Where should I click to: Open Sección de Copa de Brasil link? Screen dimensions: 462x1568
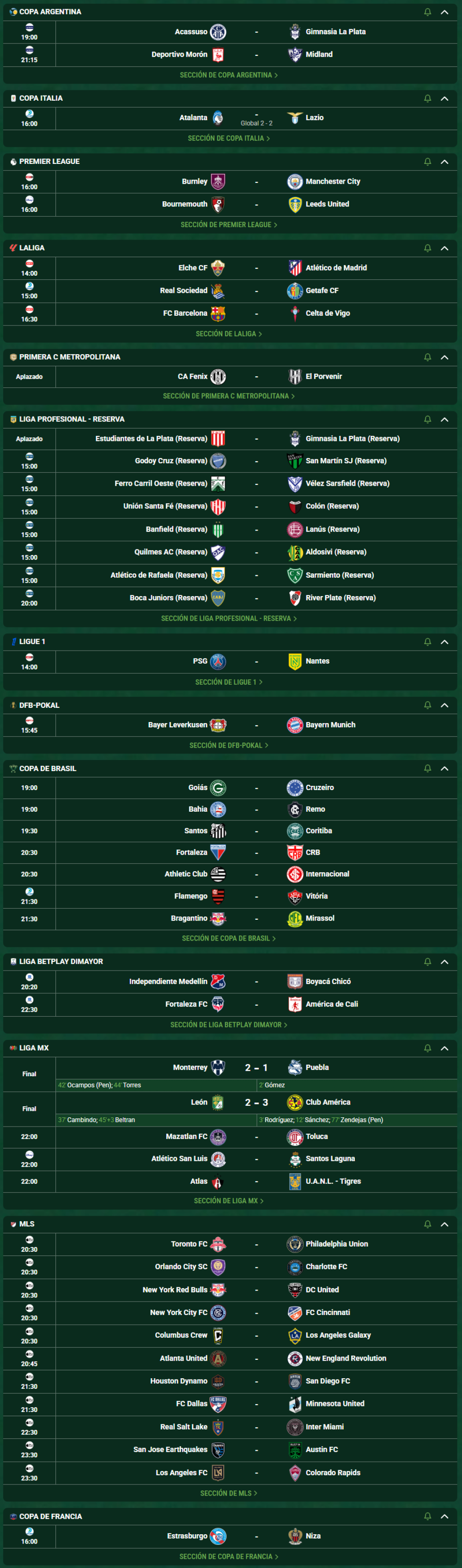tap(228, 939)
